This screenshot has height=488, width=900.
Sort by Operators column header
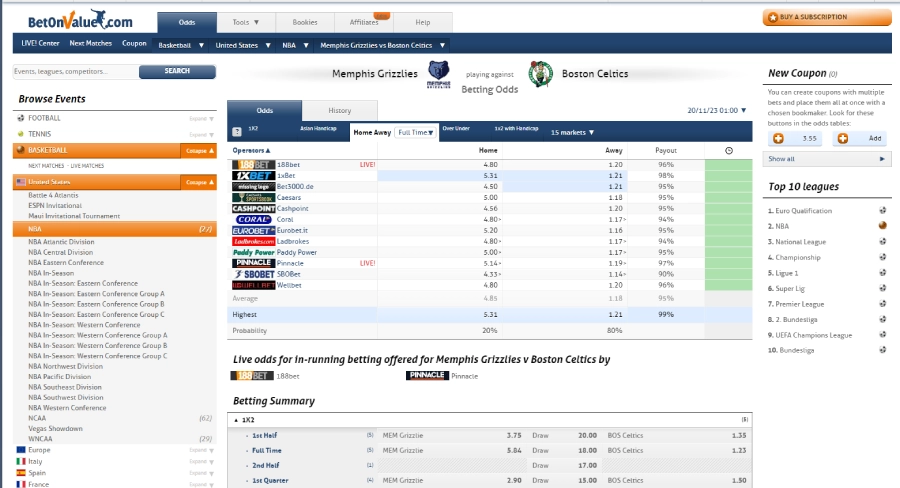click(251, 150)
